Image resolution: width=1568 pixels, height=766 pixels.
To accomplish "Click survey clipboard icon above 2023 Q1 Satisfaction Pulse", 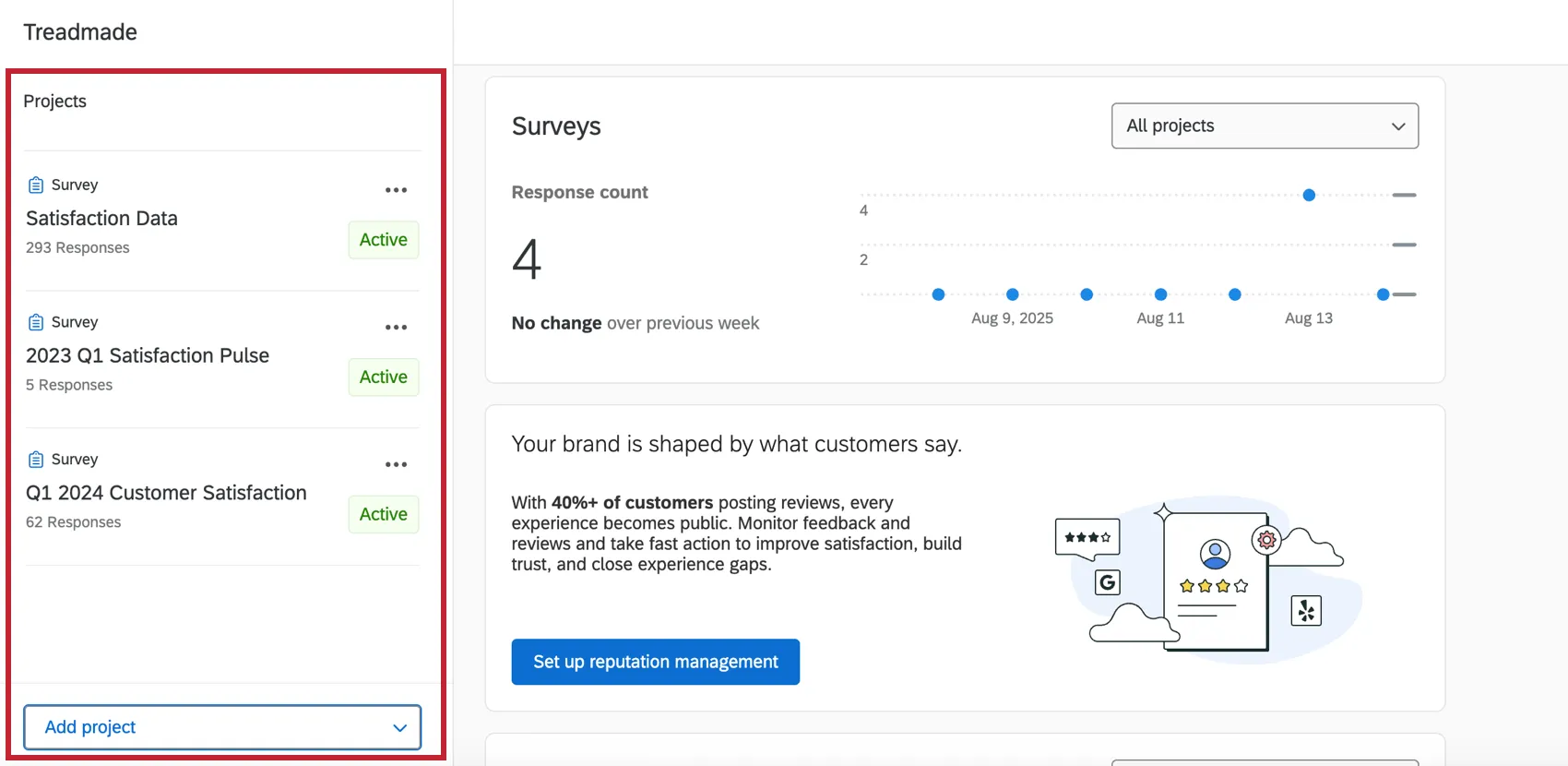I will (36, 322).
